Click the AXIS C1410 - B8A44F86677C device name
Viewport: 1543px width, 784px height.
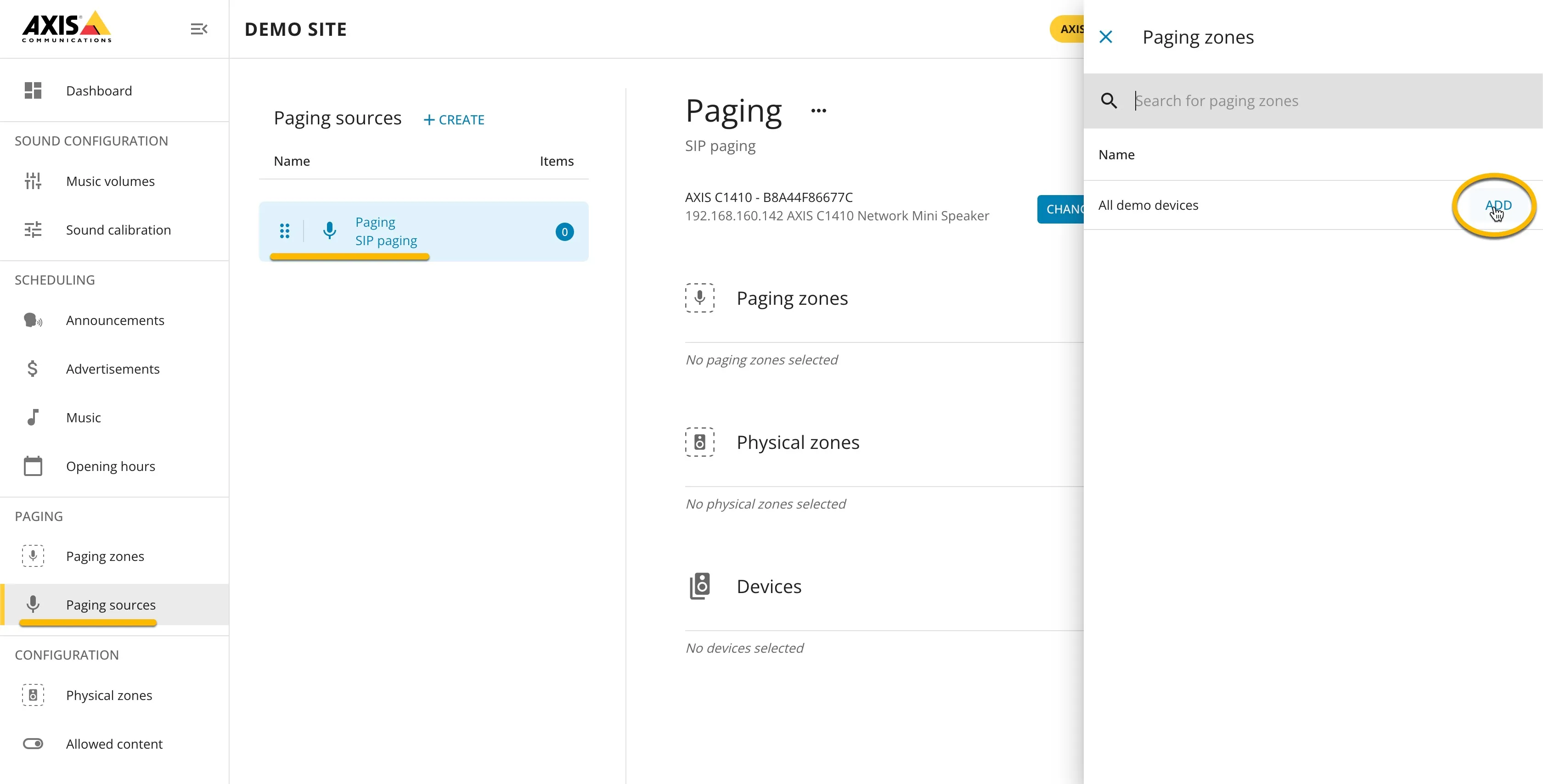tap(768, 197)
